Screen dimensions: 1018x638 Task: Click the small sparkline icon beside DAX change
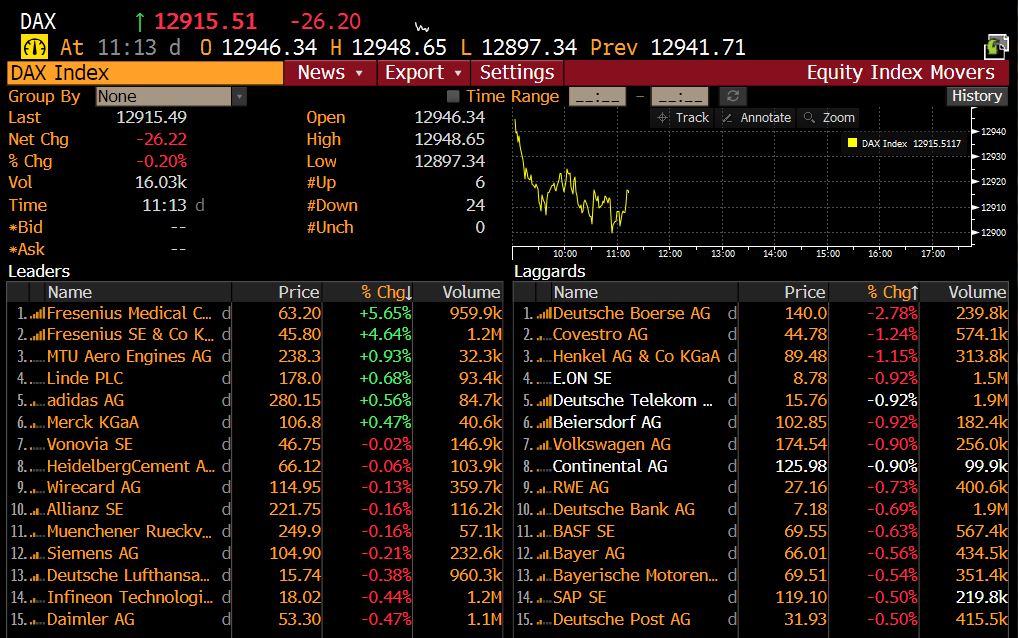[422, 27]
